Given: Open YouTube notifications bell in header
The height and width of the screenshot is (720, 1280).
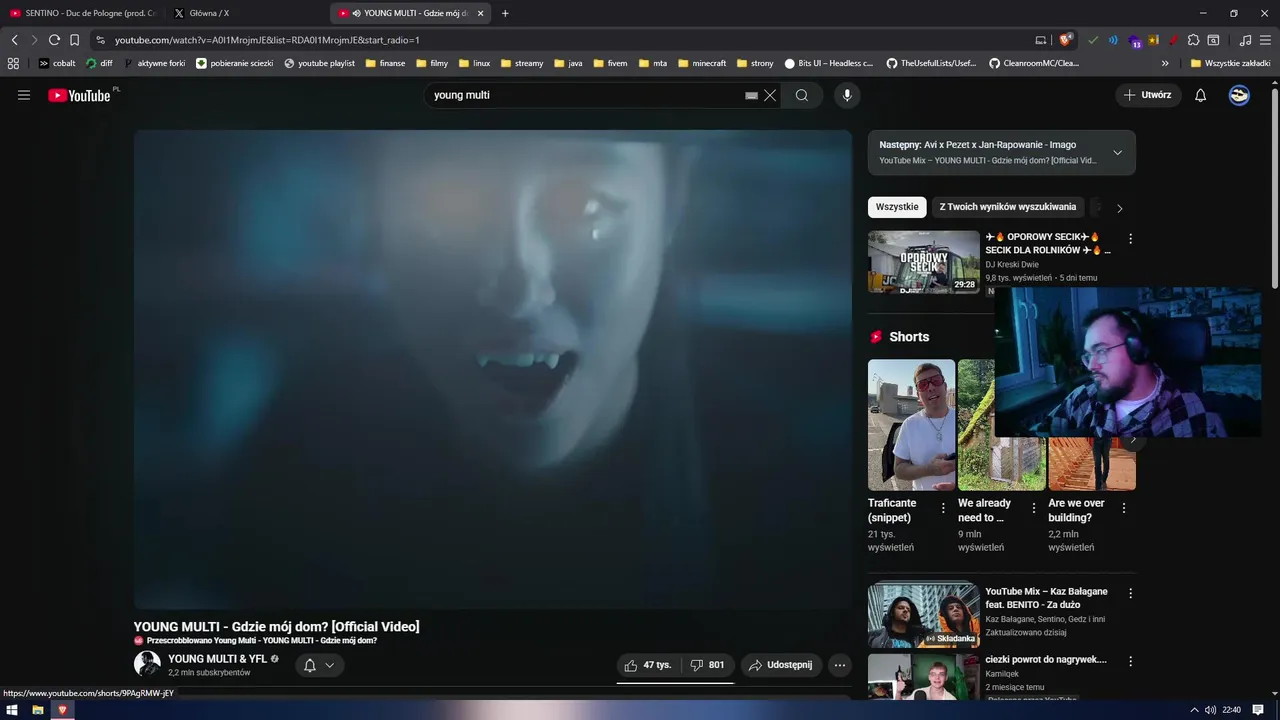Looking at the screenshot, I should [1201, 95].
